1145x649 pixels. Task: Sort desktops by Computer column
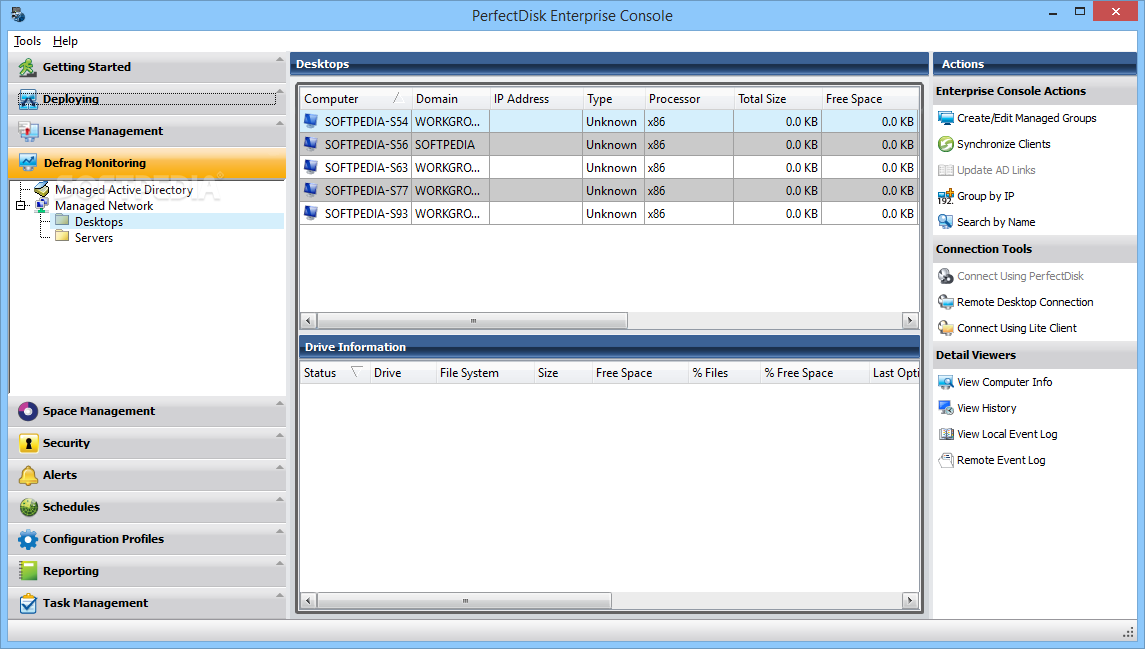point(355,99)
